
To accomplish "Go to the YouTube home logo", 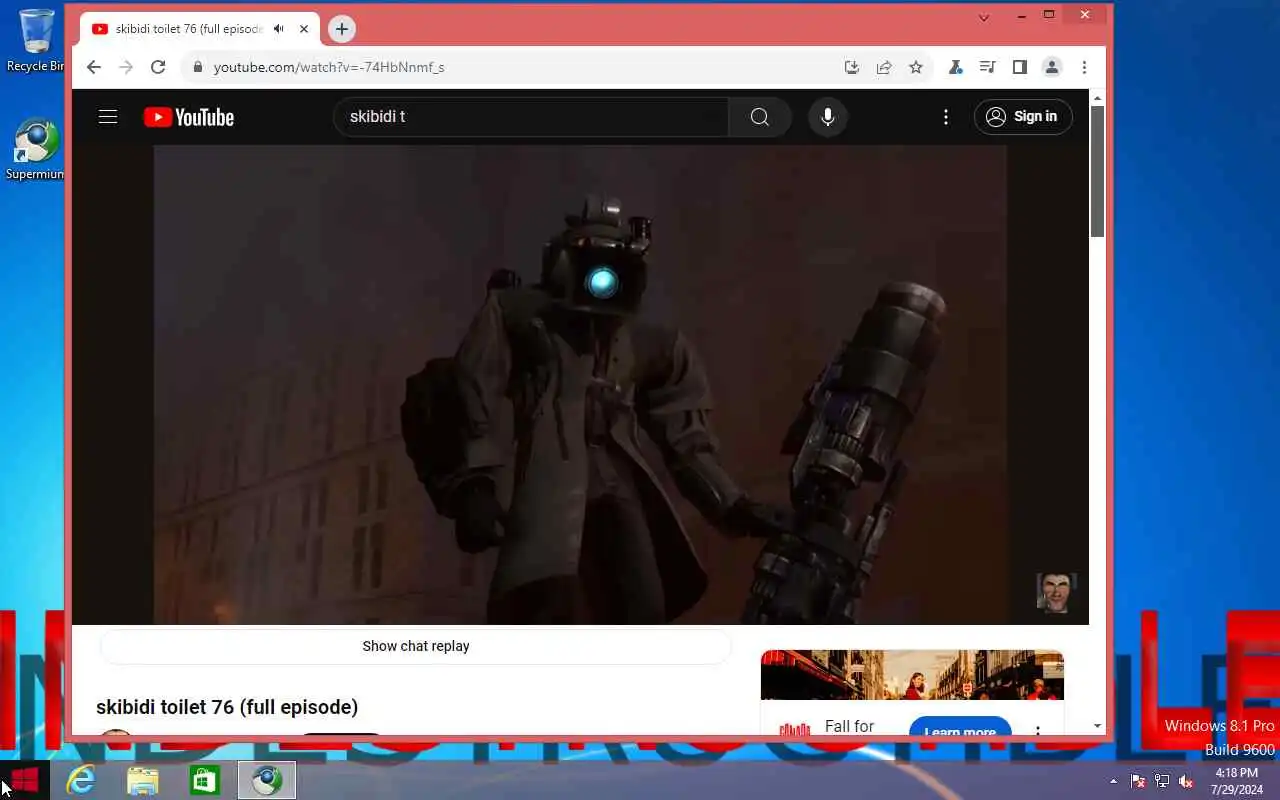I will click(188, 117).
